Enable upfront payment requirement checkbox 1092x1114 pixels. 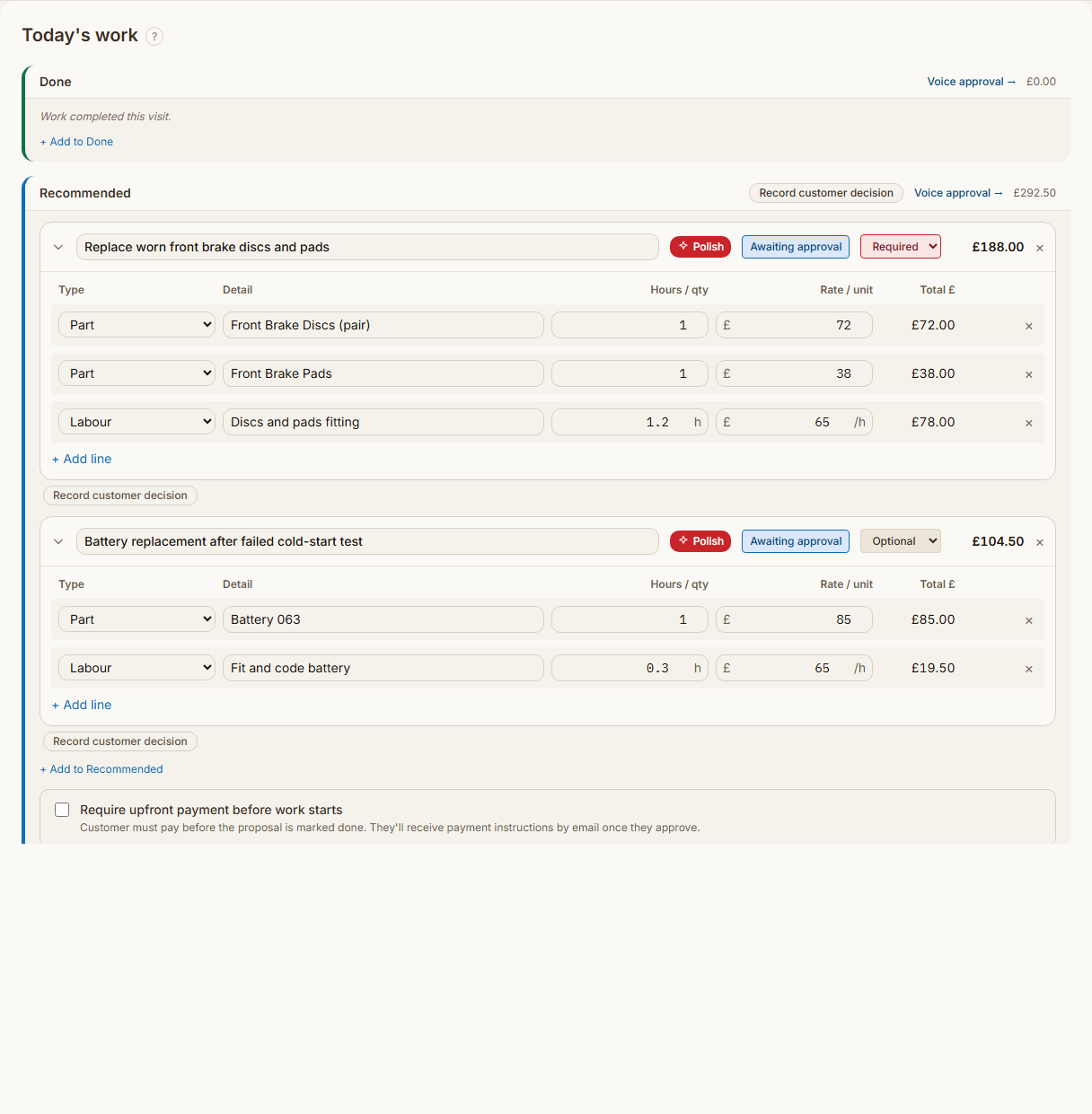pyautogui.click(x=62, y=810)
